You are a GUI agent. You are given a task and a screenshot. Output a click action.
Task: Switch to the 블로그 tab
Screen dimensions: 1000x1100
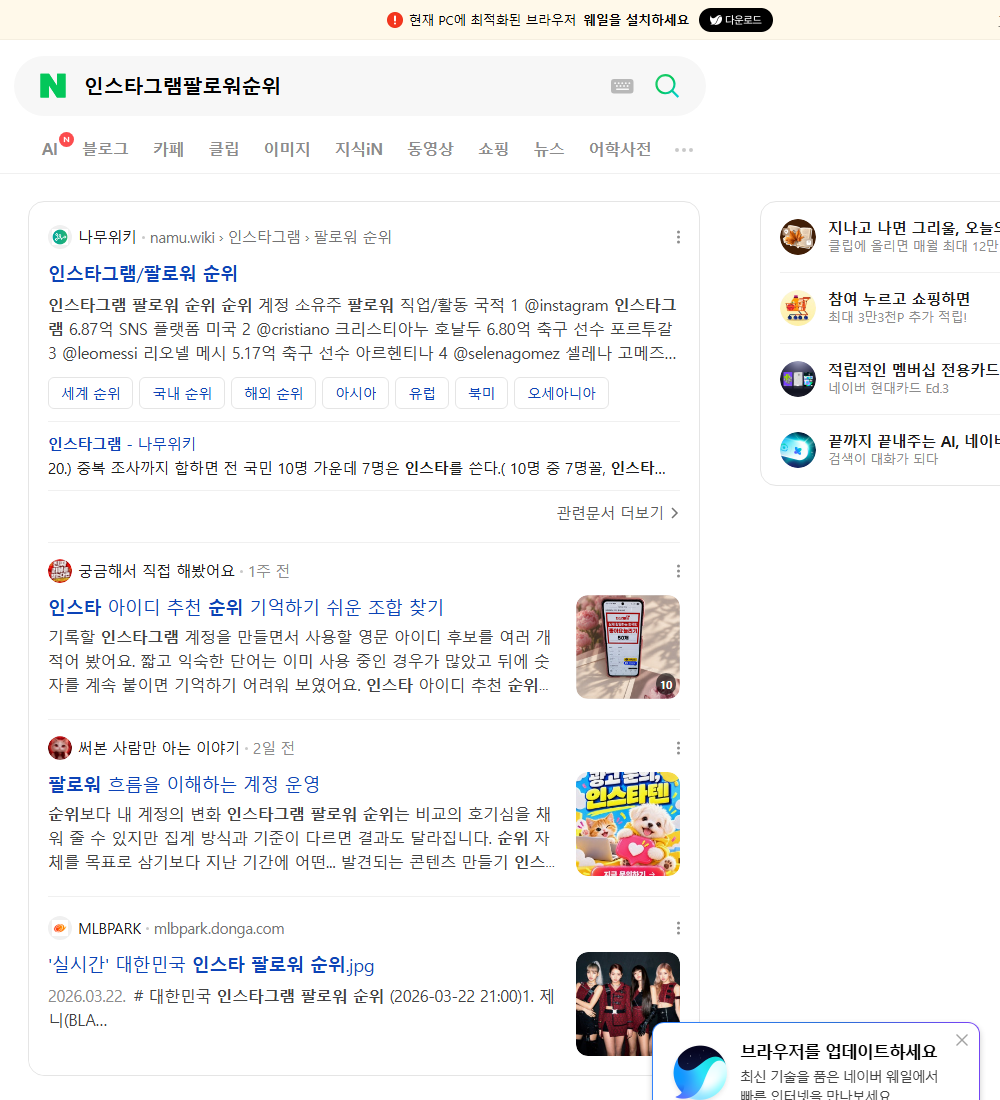pyautogui.click(x=105, y=149)
